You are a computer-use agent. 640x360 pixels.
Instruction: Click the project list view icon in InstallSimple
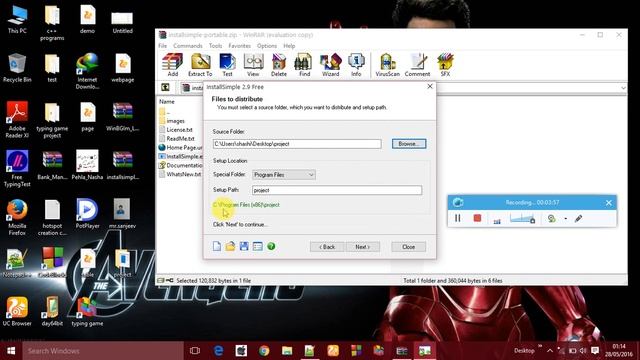point(258,246)
